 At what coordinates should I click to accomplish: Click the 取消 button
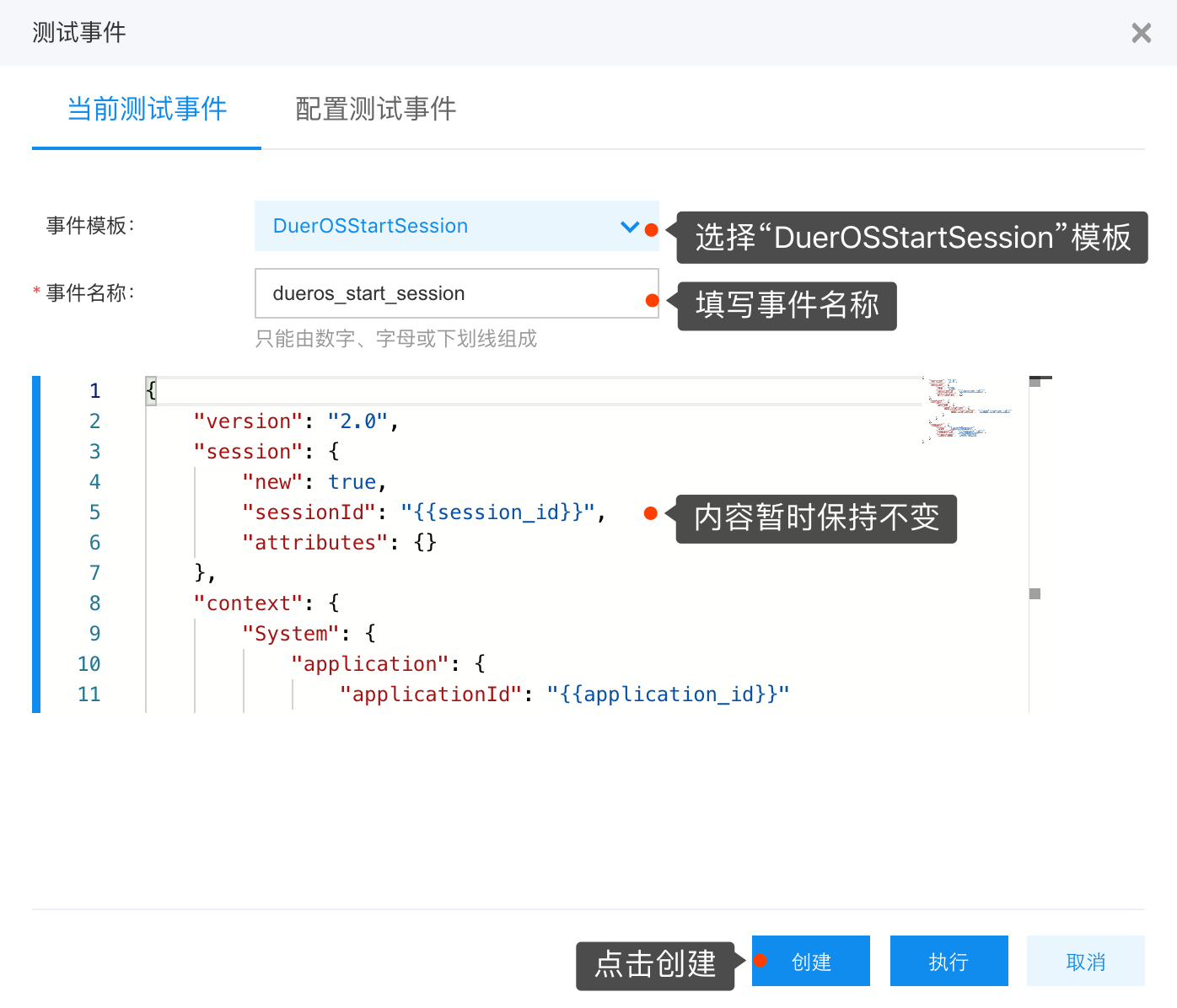click(1086, 961)
